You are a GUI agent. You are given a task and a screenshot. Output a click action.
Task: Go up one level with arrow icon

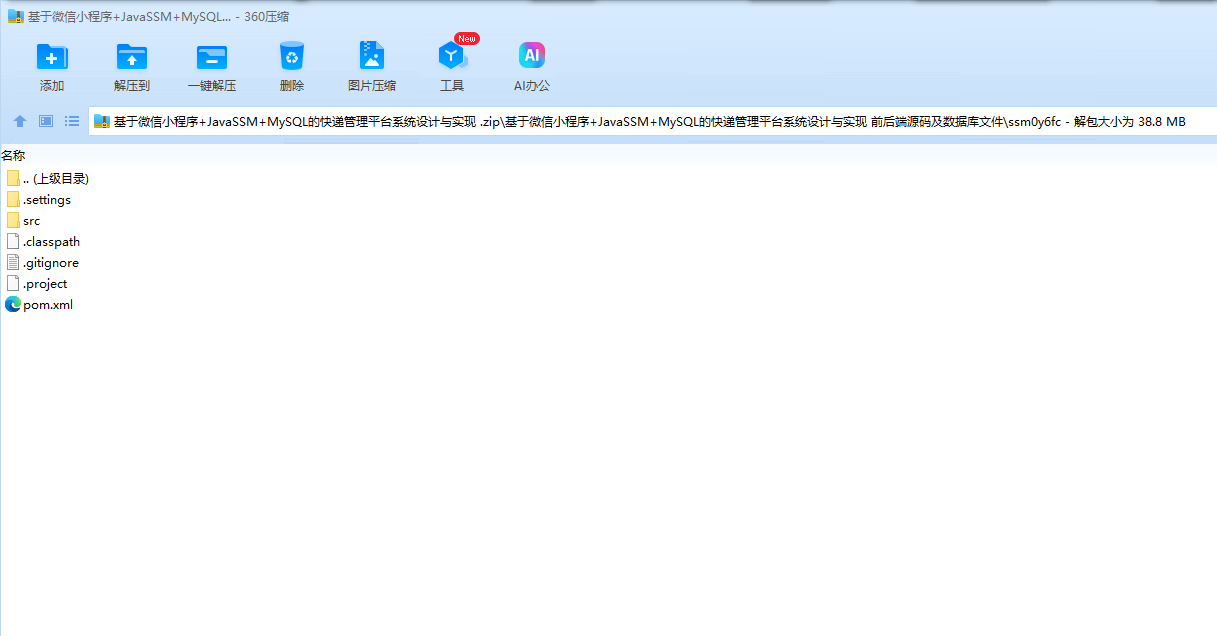pos(20,121)
